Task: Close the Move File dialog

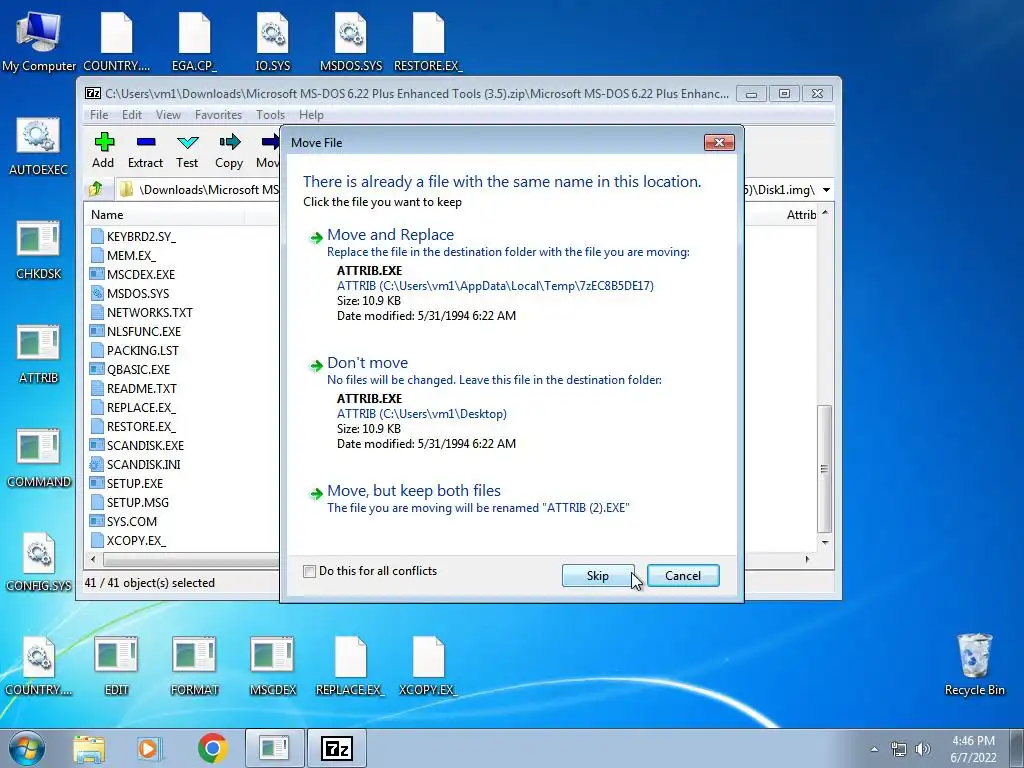Action: tap(719, 142)
